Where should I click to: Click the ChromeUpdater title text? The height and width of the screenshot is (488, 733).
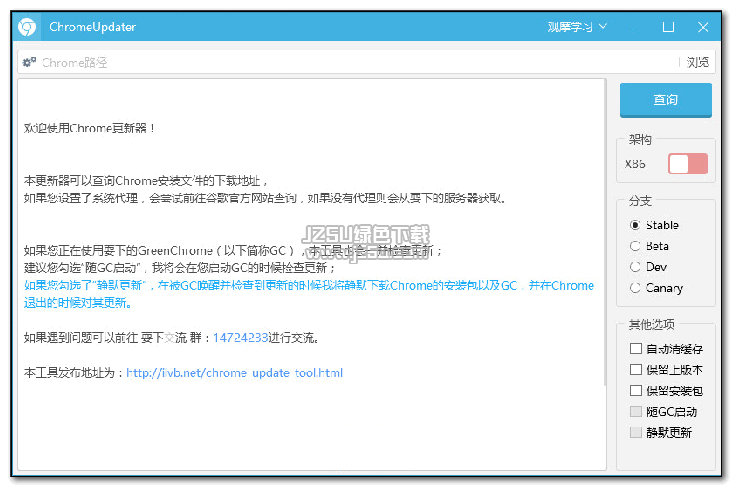pyautogui.click(x=93, y=27)
